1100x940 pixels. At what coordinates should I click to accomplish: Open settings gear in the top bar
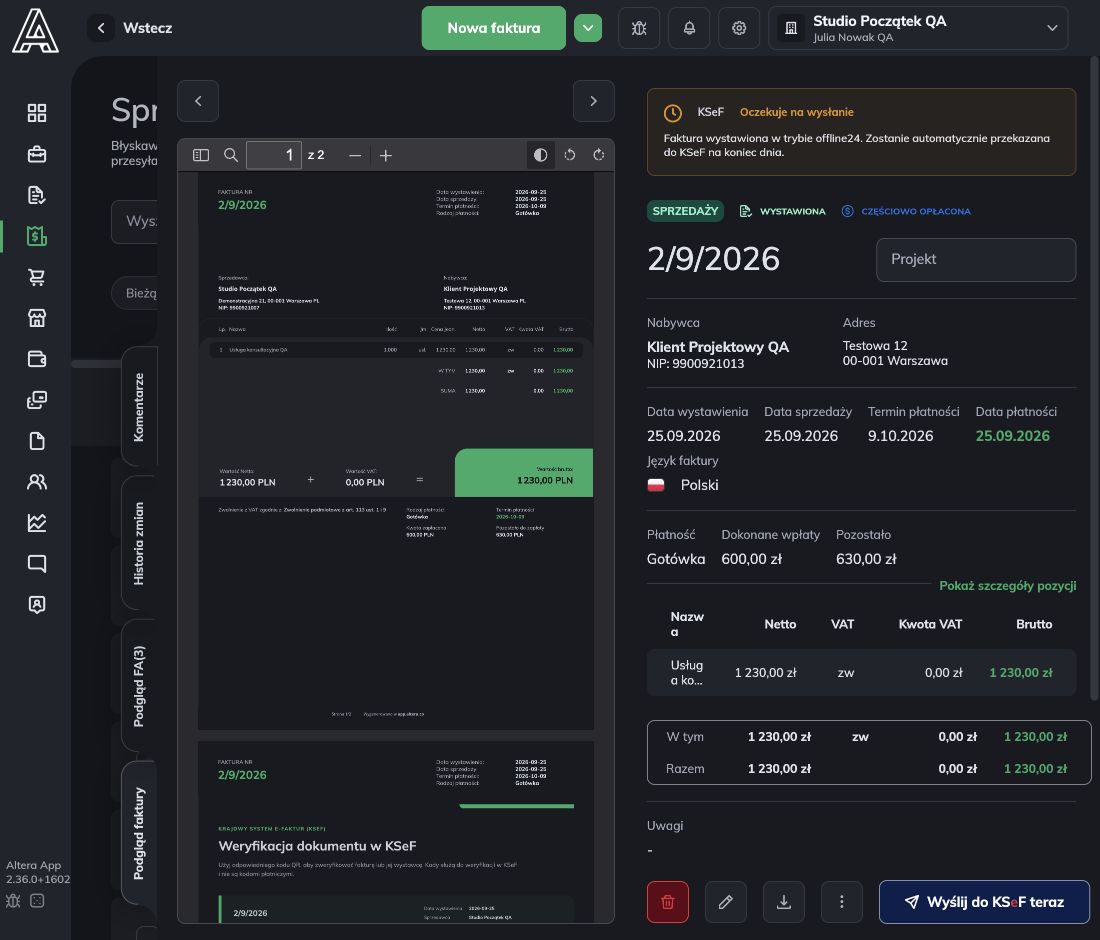(x=739, y=28)
